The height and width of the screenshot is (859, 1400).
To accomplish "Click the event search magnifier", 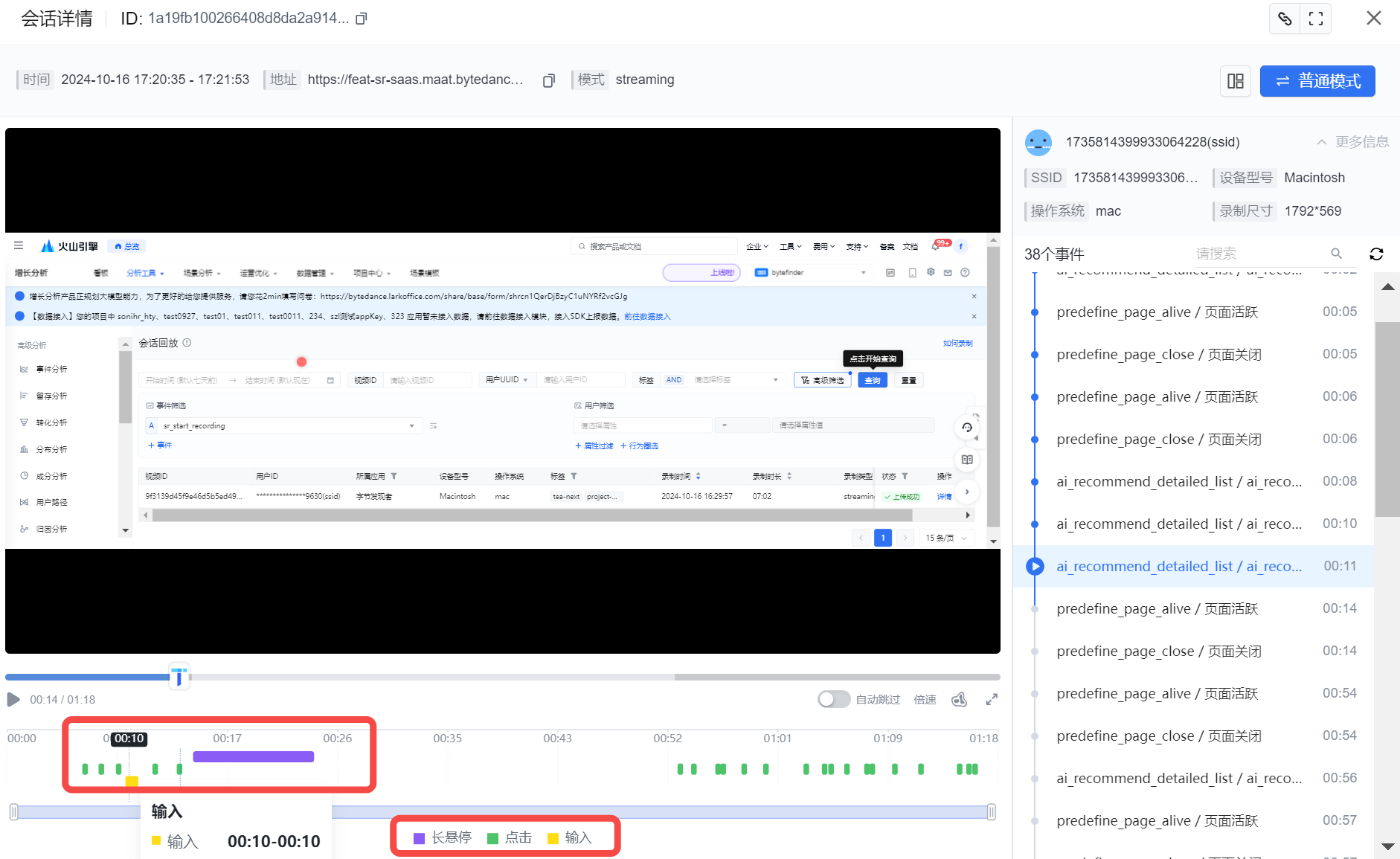I will (x=1336, y=254).
